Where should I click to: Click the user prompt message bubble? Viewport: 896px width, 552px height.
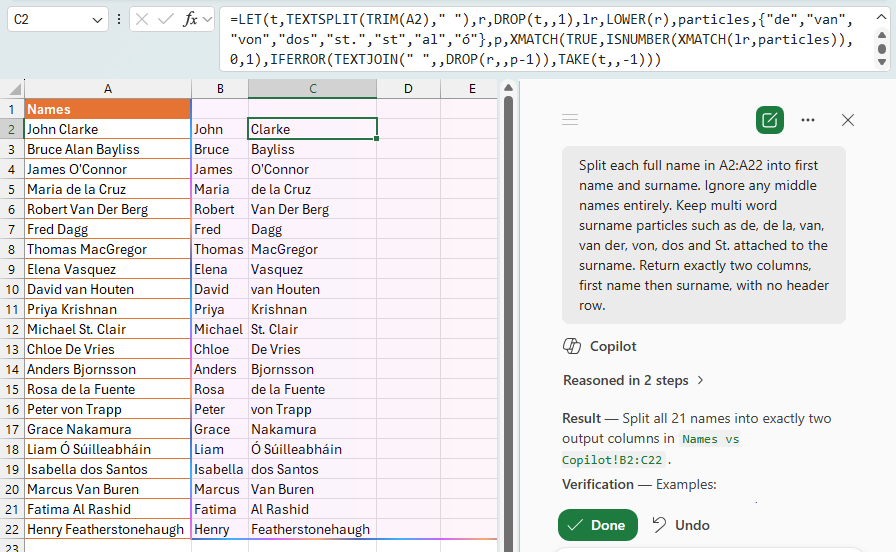(703, 235)
